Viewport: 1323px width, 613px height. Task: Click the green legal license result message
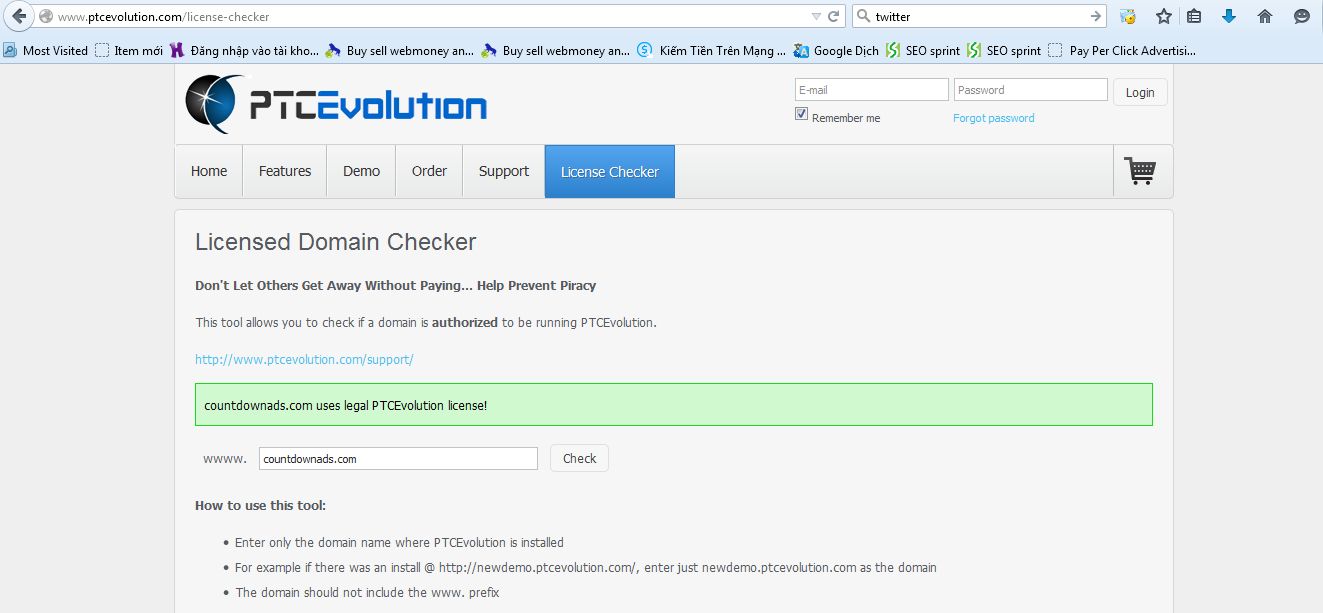(674, 404)
